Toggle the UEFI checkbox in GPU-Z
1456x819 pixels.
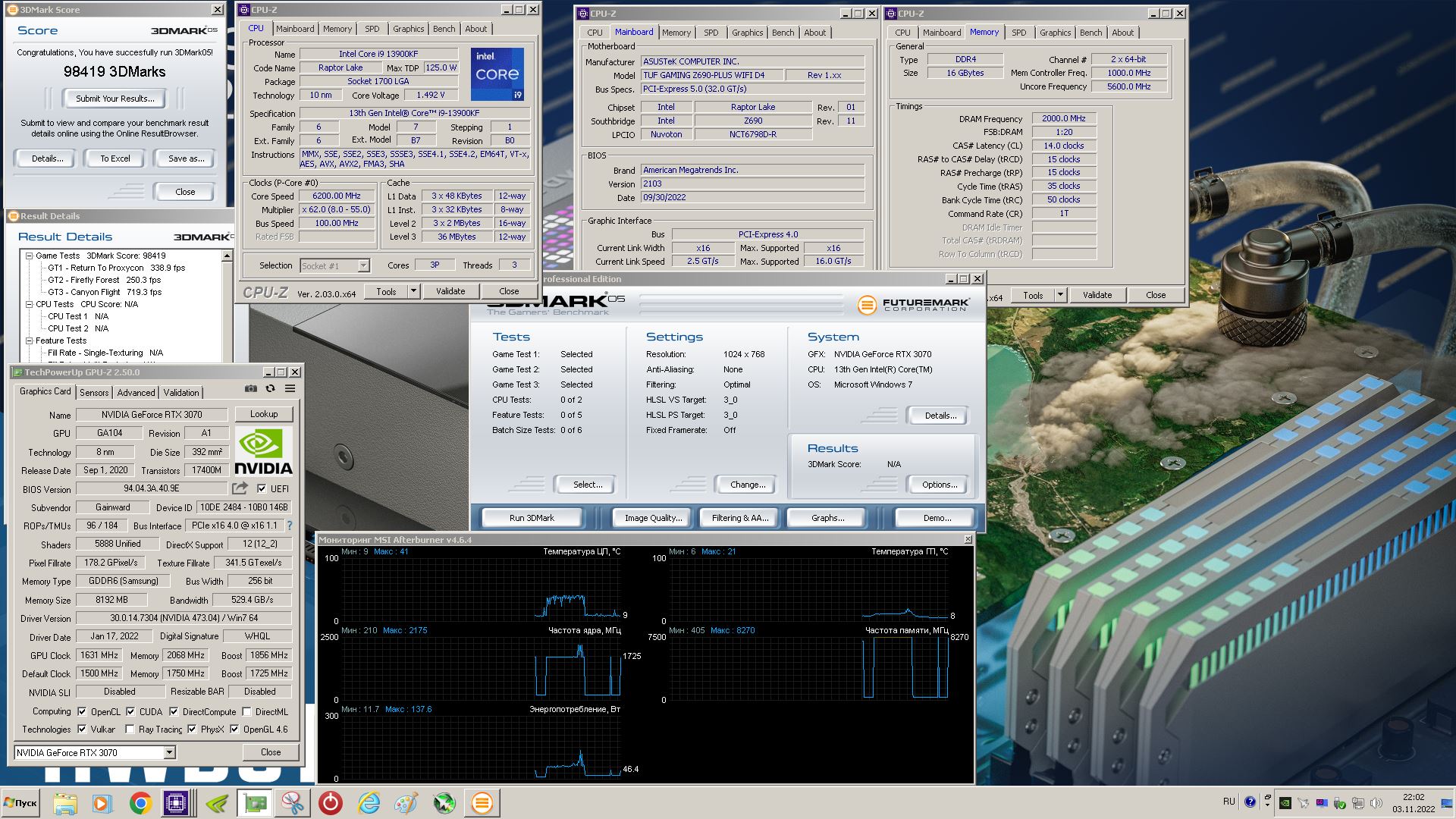pos(262,488)
